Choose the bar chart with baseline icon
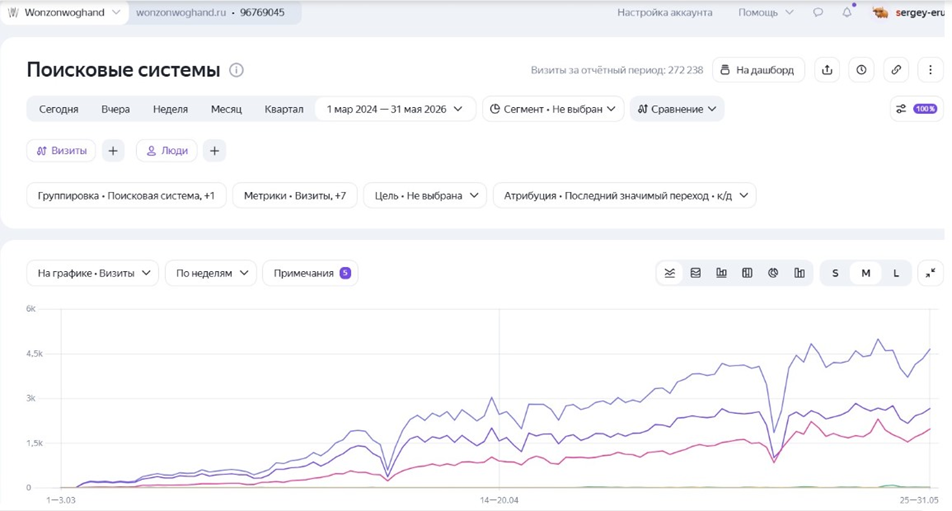The width and height of the screenshot is (952, 511). point(721,273)
